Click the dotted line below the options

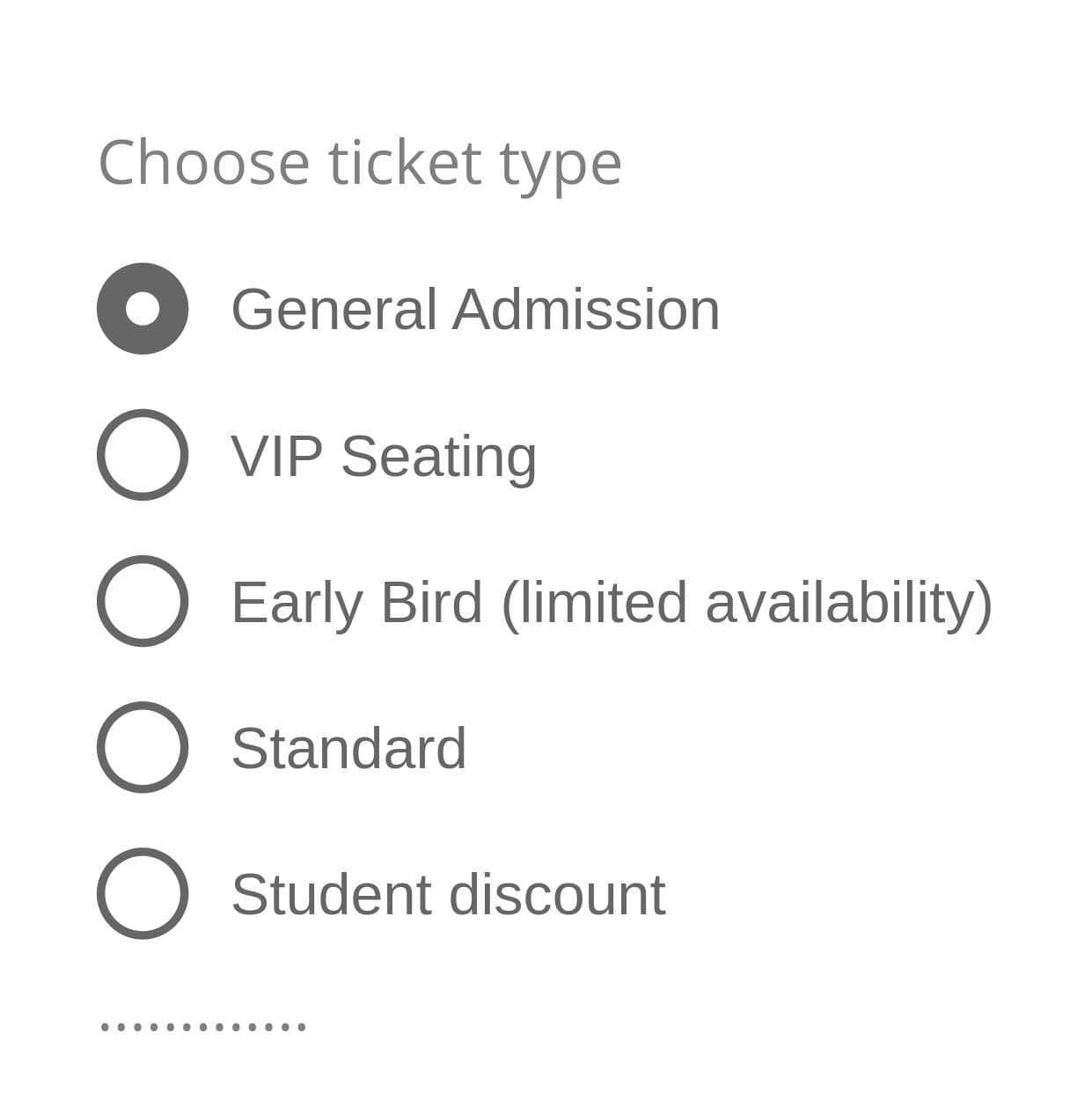203,1026
